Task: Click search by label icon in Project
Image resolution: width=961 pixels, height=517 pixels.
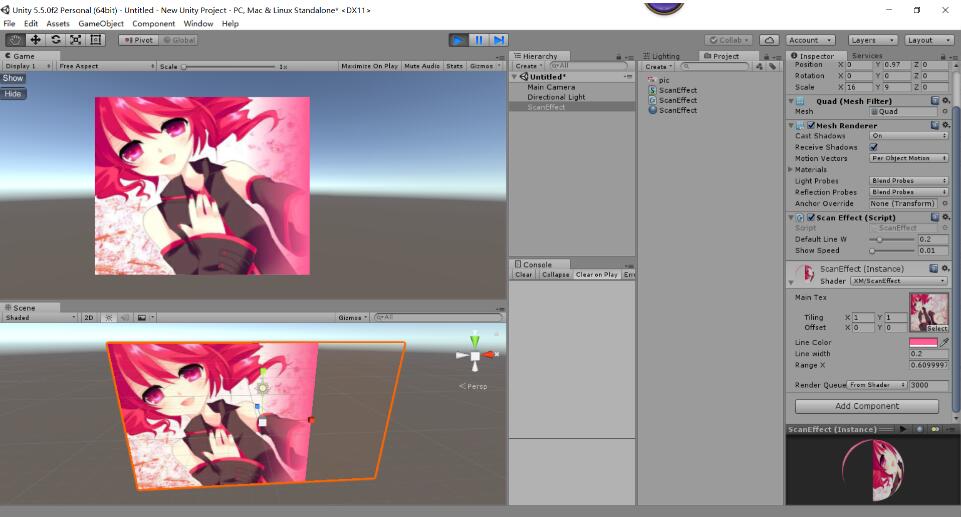Action: coord(772,66)
